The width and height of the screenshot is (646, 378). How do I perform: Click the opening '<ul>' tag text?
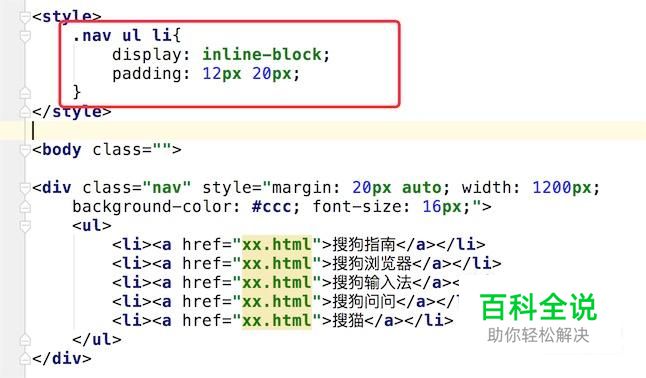(91, 225)
